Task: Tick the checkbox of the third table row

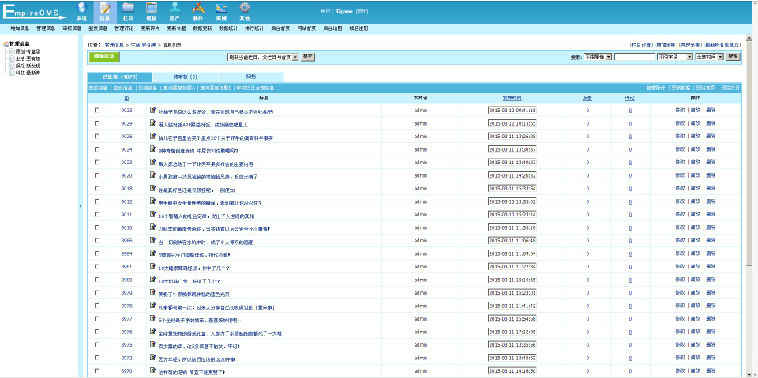Action: tap(97, 136)
